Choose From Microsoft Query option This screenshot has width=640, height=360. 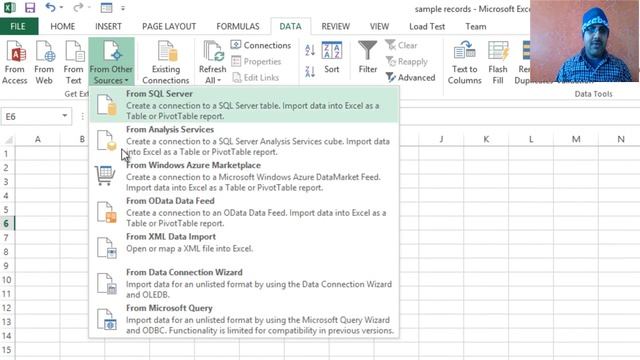[244, 319]
